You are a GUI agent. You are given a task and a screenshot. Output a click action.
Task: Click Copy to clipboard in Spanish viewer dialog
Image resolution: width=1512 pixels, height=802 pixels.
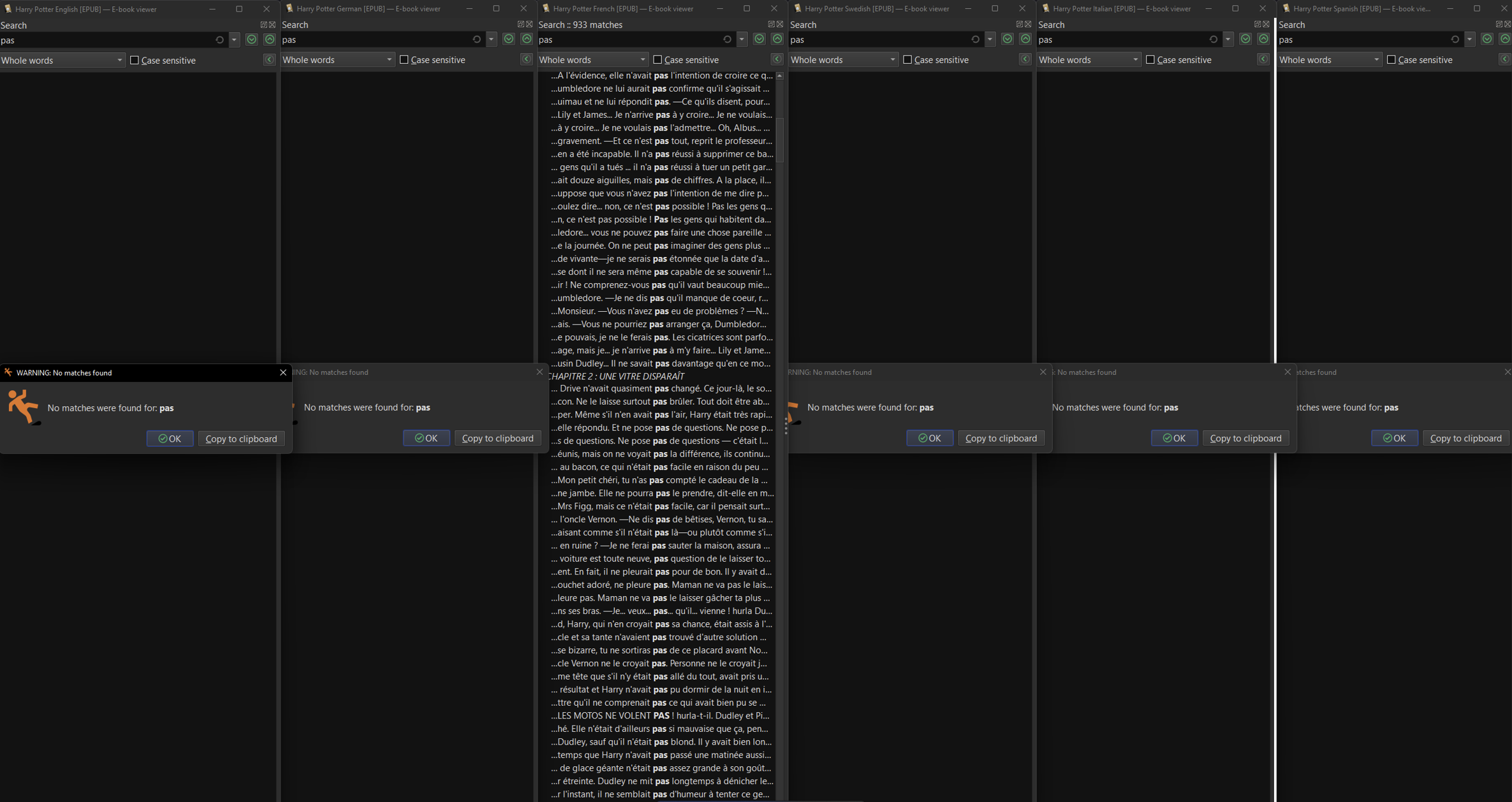coord(1465,438)
